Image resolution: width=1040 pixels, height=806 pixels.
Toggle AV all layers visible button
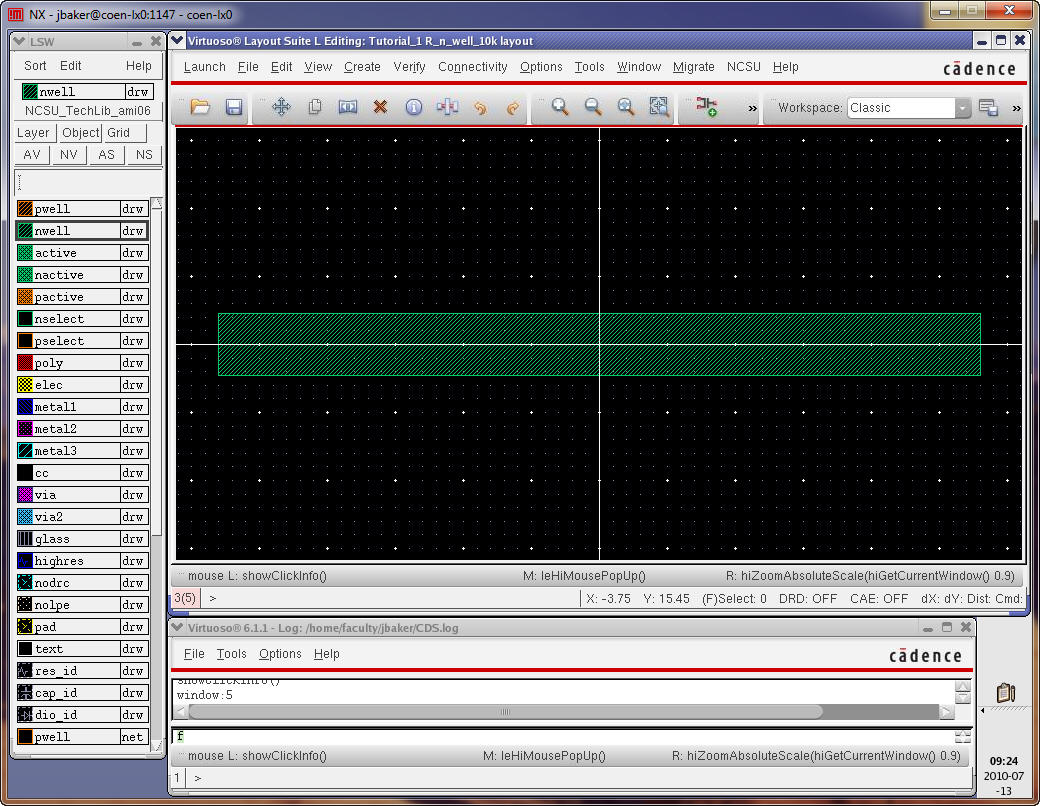point(32,155)
